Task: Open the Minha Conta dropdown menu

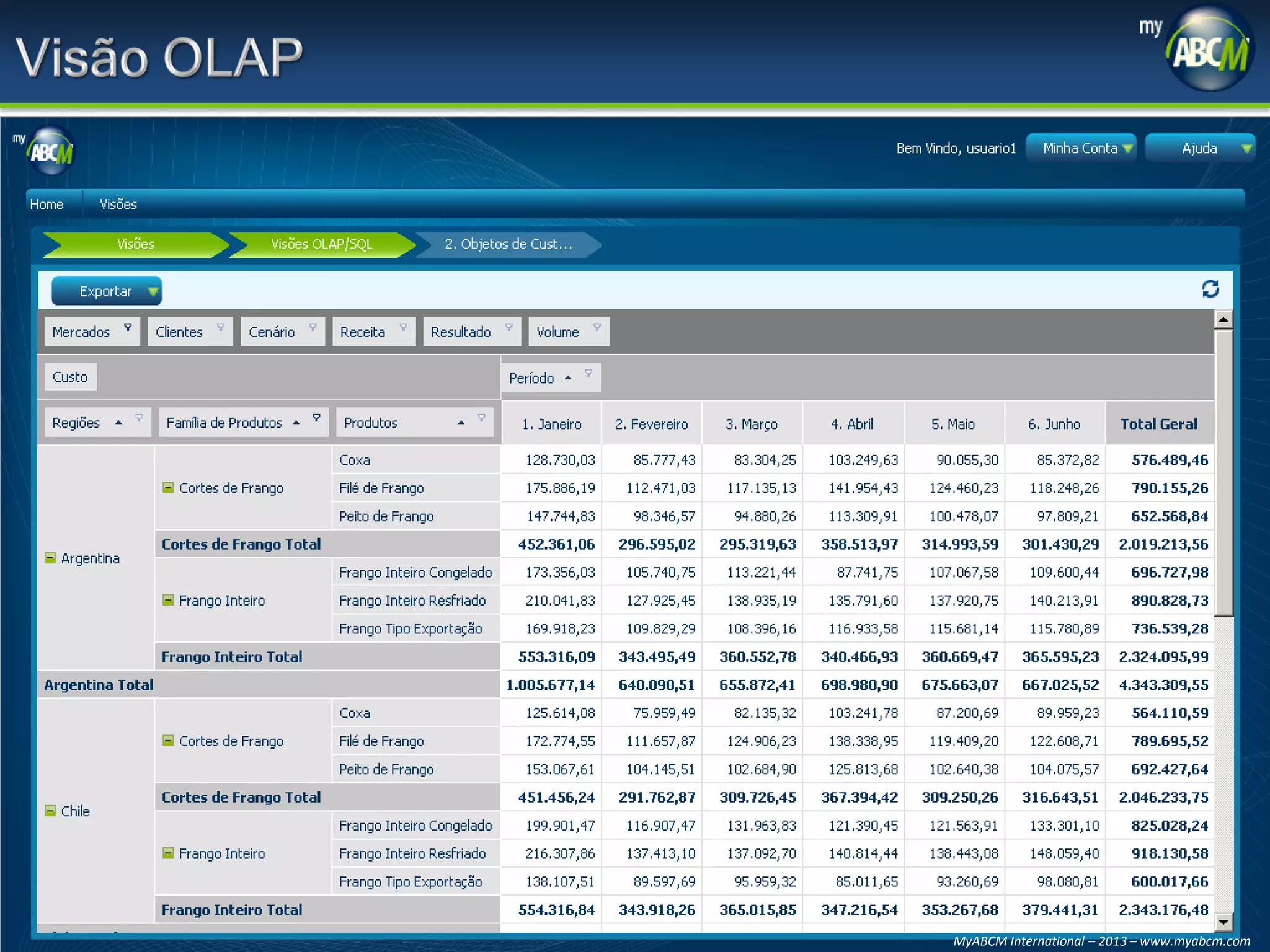Action: click(x=1081, y=148)
